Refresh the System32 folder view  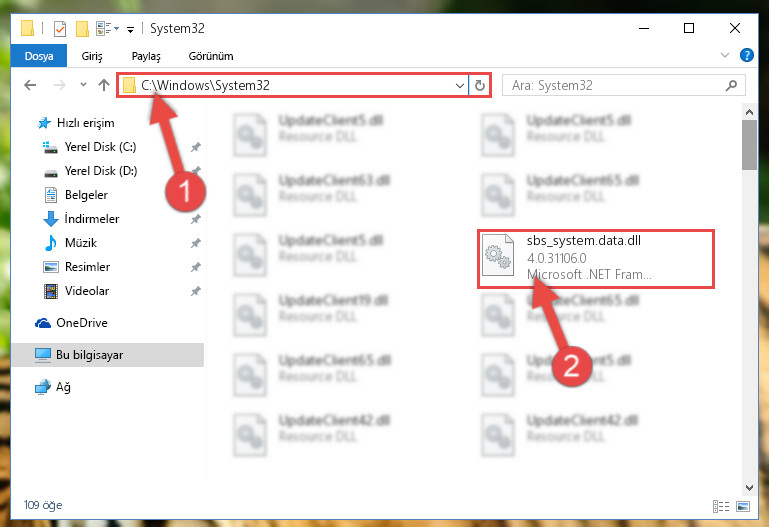[x=480, y=85]
